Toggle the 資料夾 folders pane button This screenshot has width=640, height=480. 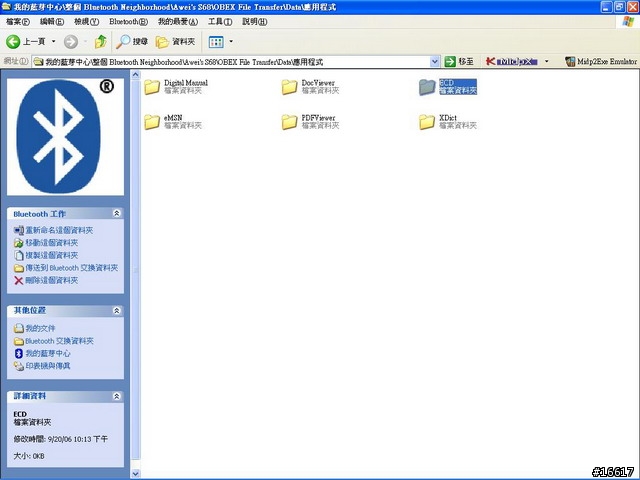coord(176,41)
